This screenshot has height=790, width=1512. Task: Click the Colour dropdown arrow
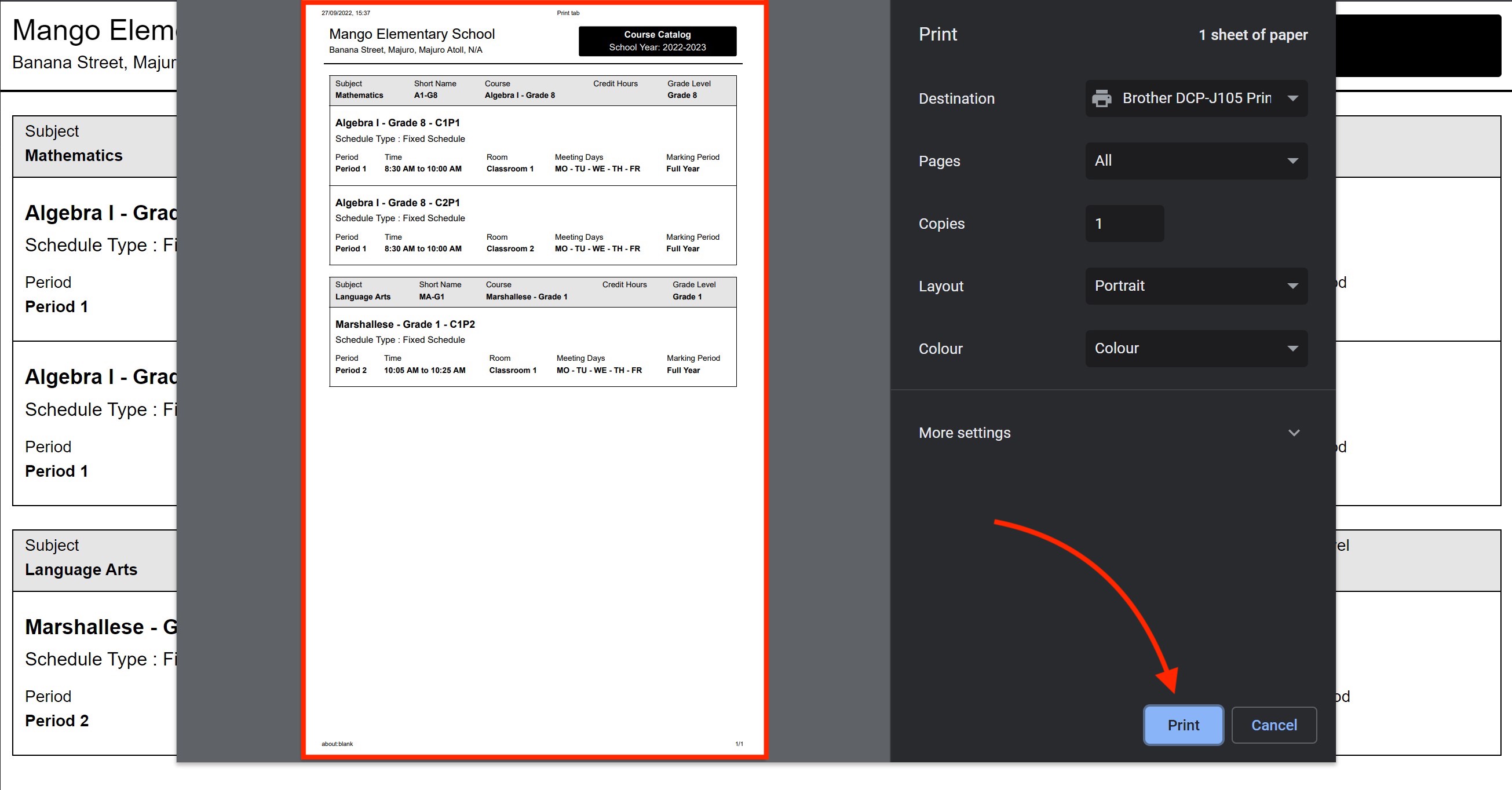click(1292, 349)
